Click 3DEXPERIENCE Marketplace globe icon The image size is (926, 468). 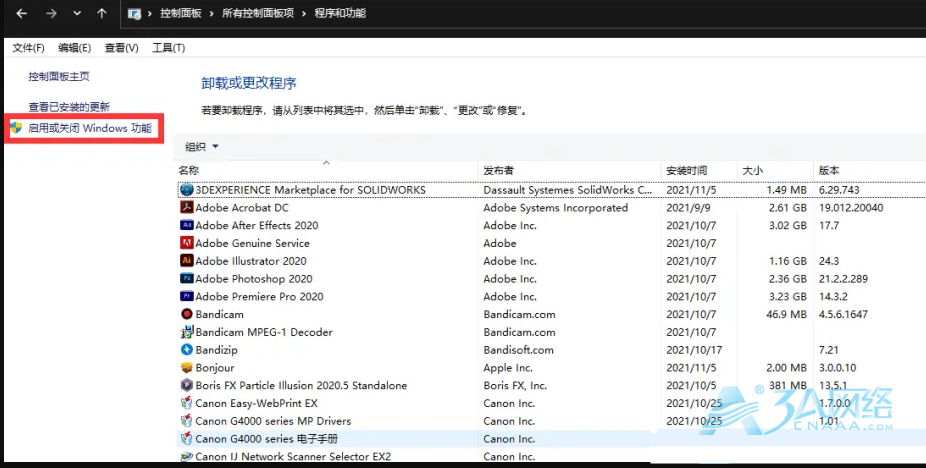point(187,190)
